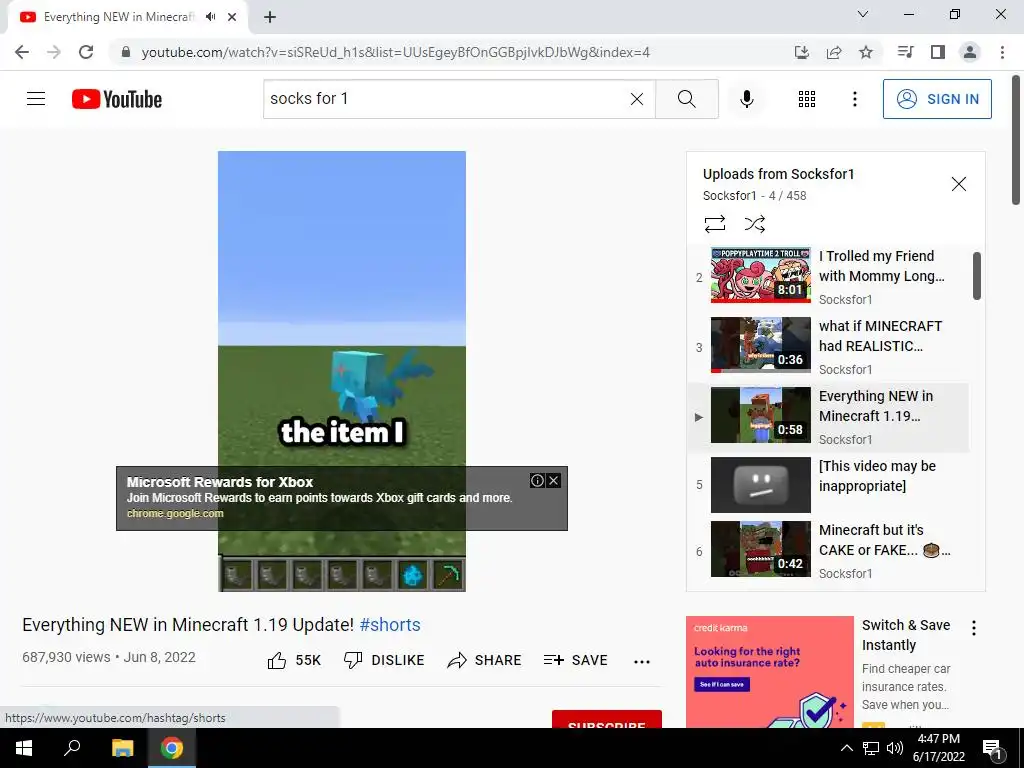Close the Uploads from Socksfor1 playlist panel

(959, 184)
